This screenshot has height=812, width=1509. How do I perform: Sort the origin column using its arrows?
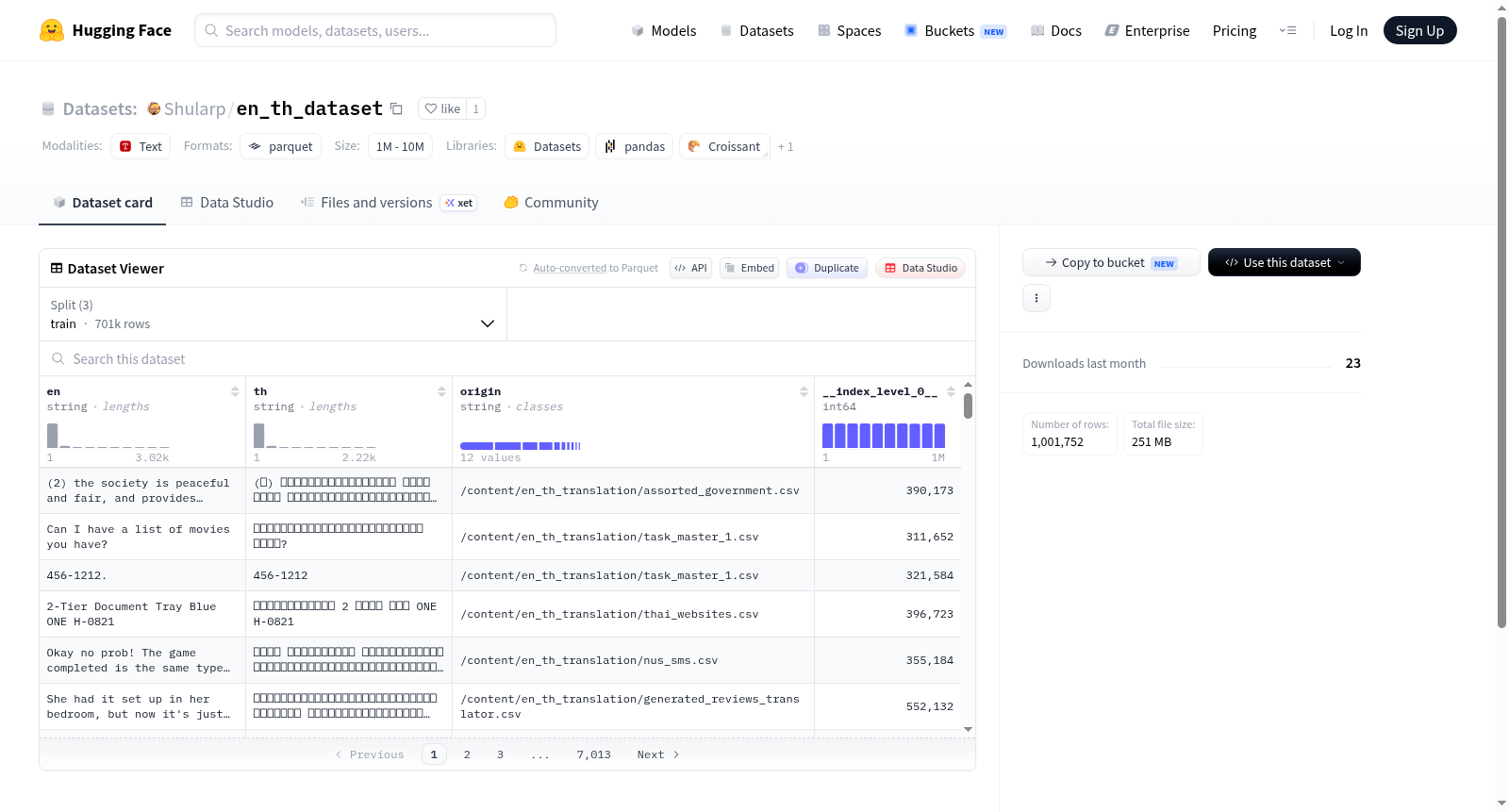pyautogui.click(x=804, y=391)
